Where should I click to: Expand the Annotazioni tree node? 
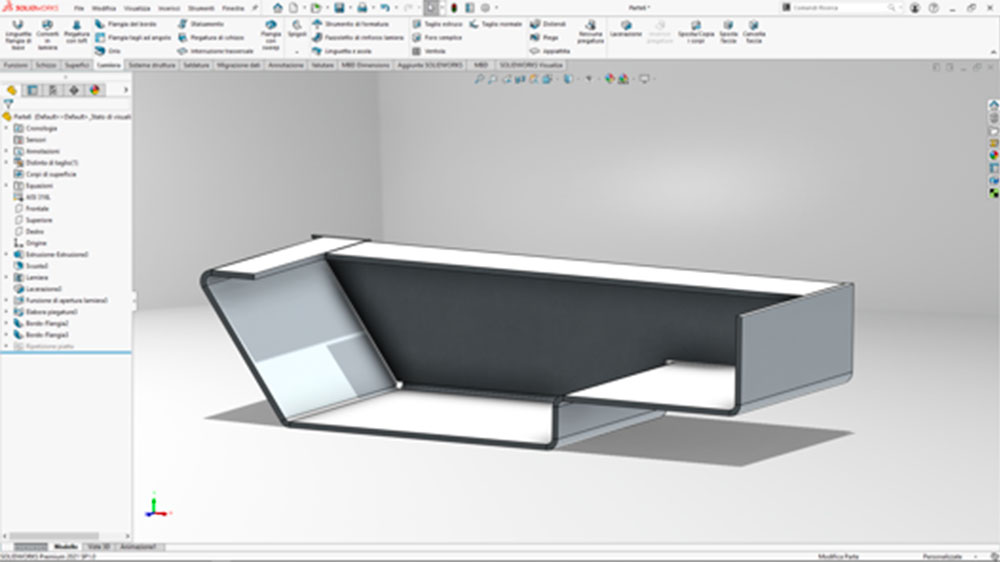coord(6,151)
